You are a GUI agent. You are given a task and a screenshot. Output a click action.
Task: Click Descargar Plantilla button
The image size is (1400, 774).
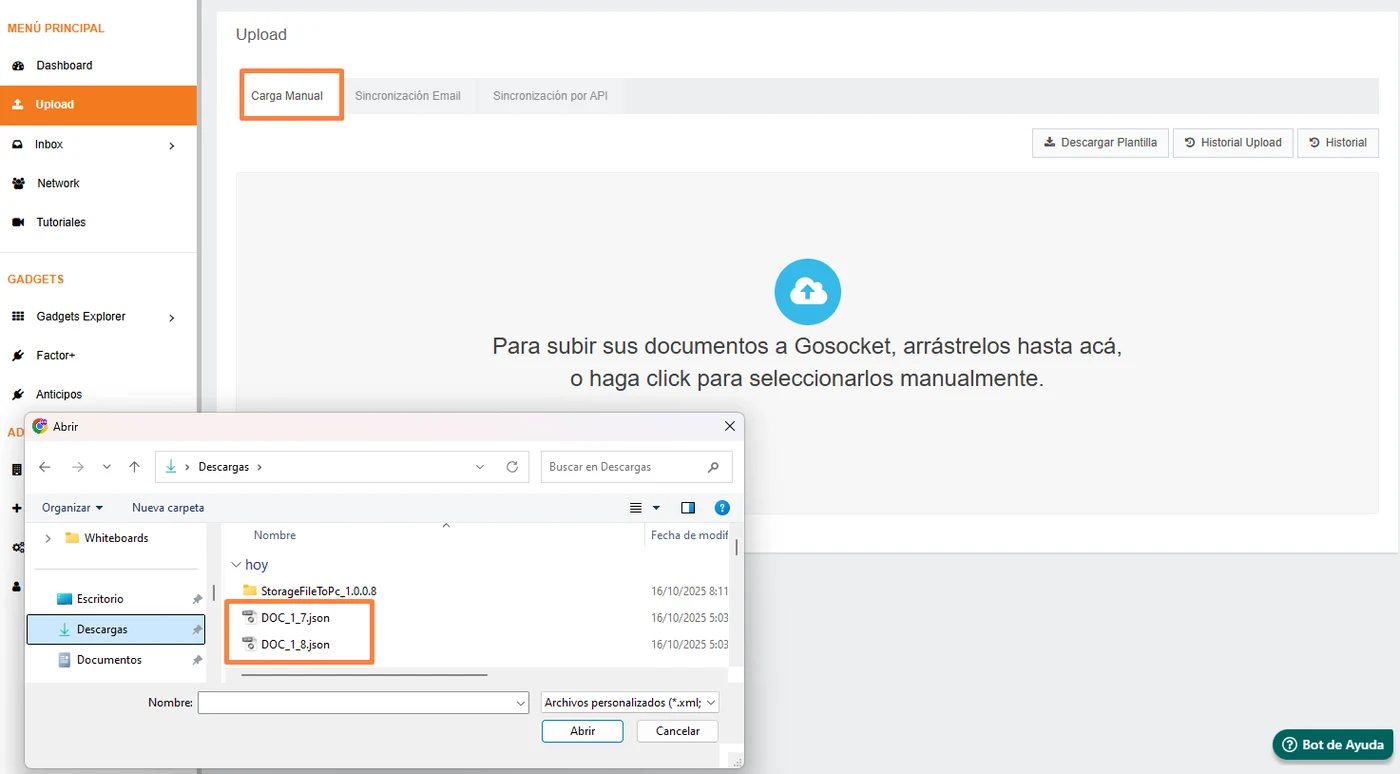pos(1100,143)
